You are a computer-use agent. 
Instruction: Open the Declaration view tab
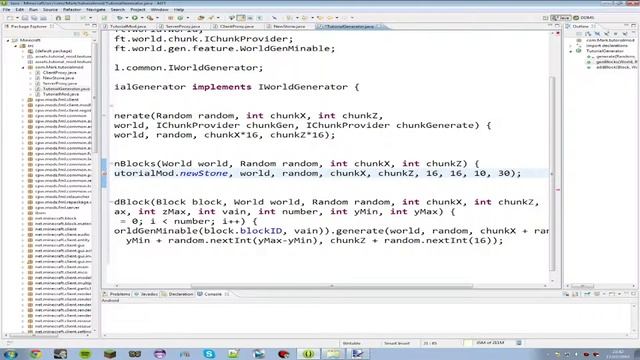pyautogui.click(x=178, y=294)
